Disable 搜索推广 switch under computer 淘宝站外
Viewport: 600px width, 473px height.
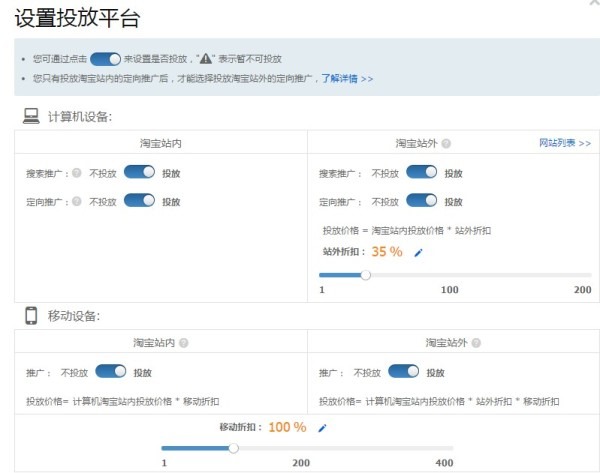tap(422, 173)
